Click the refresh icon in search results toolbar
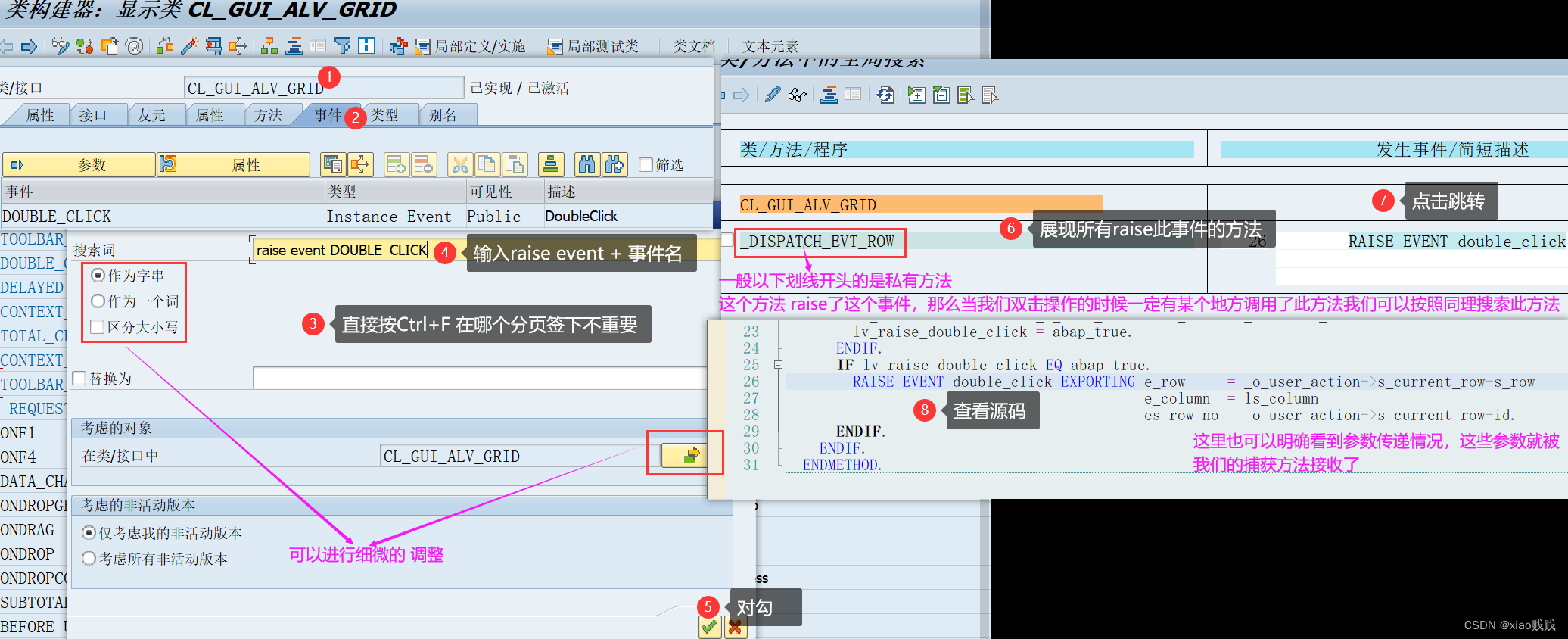The height and width of the screenshot is (639, 1568). click(885, 95)
